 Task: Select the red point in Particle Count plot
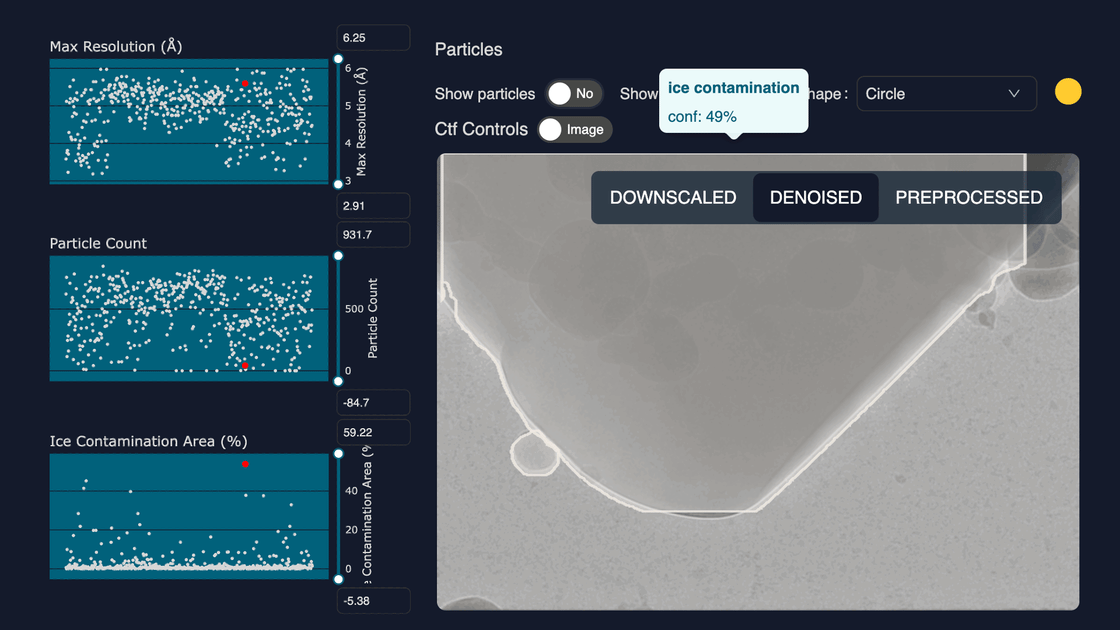pyautogui.click(x=244, y=366)
